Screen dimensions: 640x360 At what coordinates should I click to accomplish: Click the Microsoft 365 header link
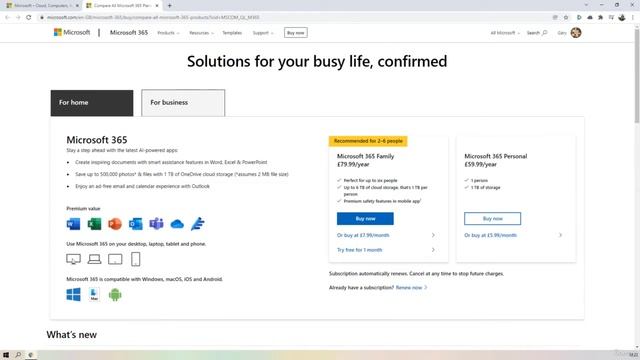pyautogui.click(x=129, y=32)
